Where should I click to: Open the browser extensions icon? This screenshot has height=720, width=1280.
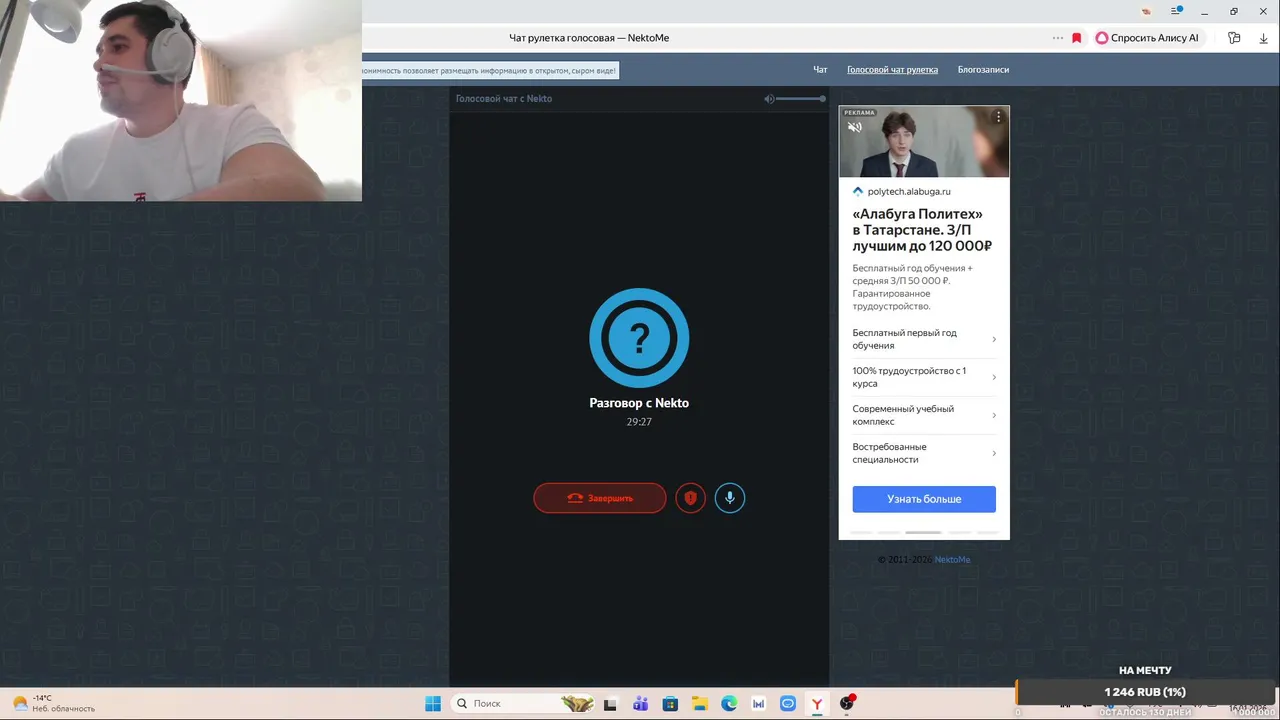[x=1234, y=38]
